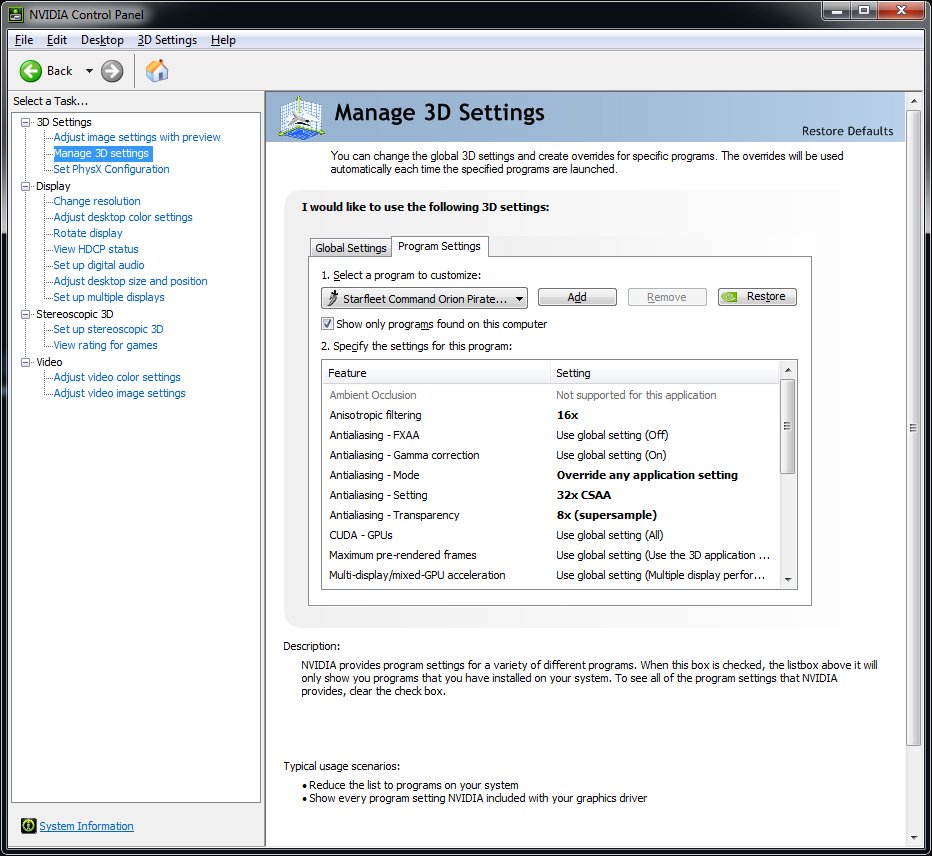
Task: Click the NVIDIA Control Panel title bar icon
Action: [x=16, y=14]
